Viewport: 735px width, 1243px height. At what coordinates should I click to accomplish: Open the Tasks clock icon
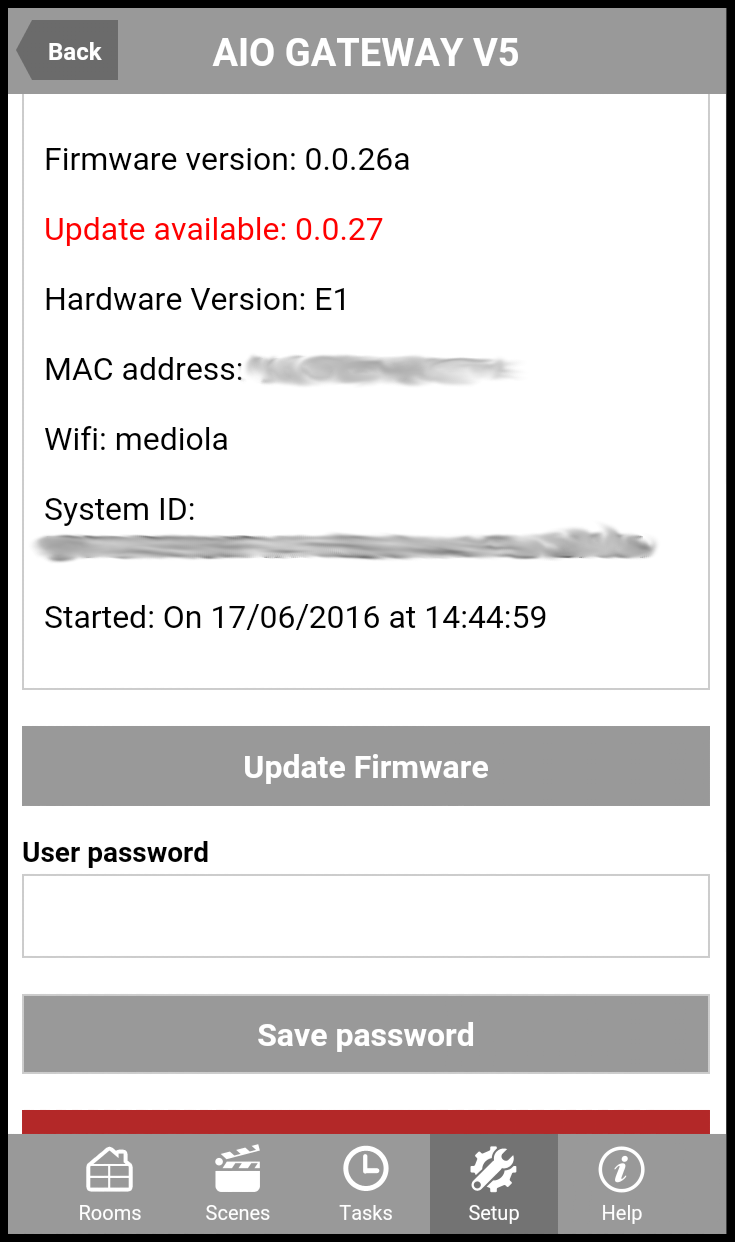[x=365, y=1169]
